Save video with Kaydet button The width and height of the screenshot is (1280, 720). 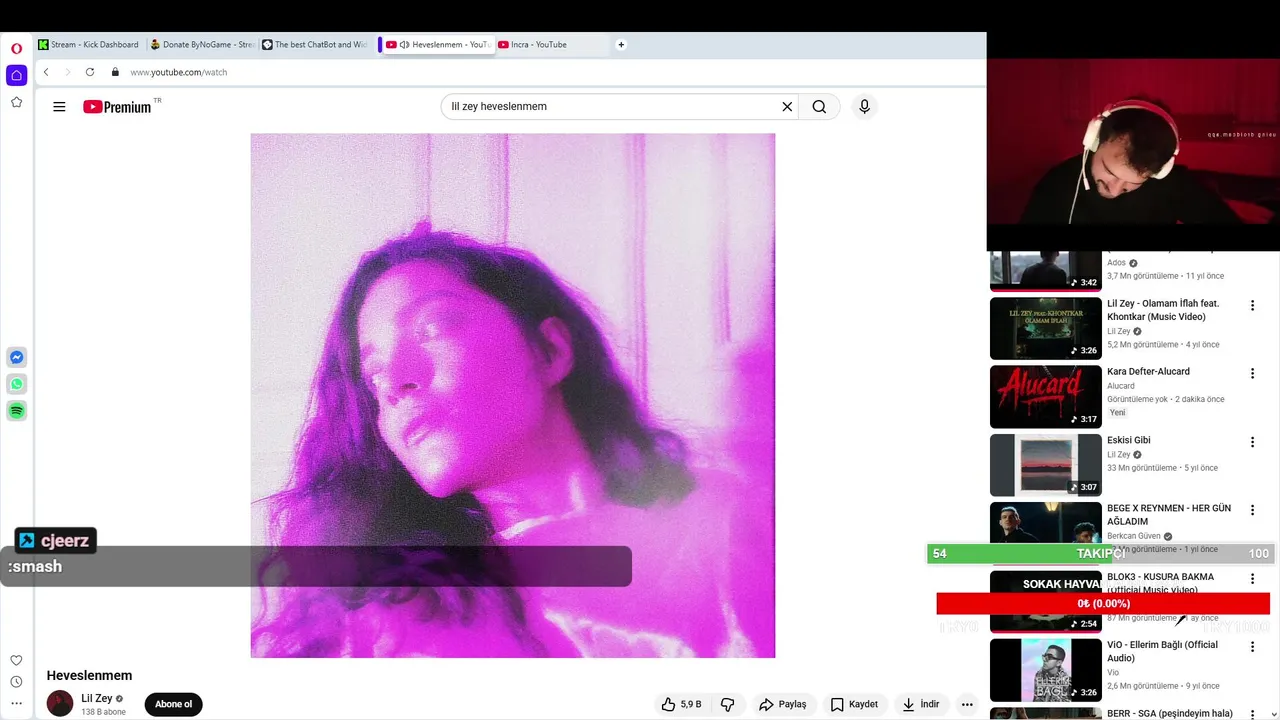tap(854, 704)
